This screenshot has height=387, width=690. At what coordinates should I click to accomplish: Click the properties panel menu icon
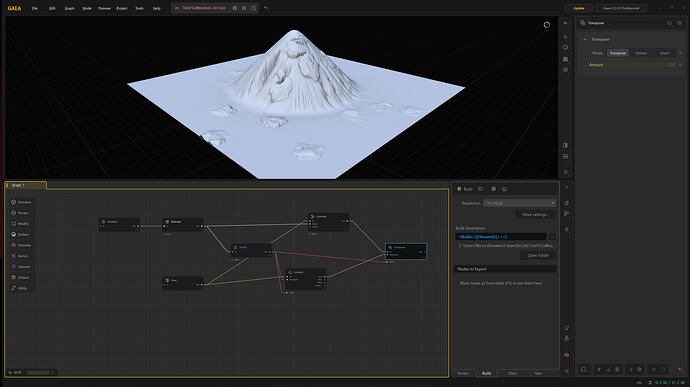coord(680,23)
